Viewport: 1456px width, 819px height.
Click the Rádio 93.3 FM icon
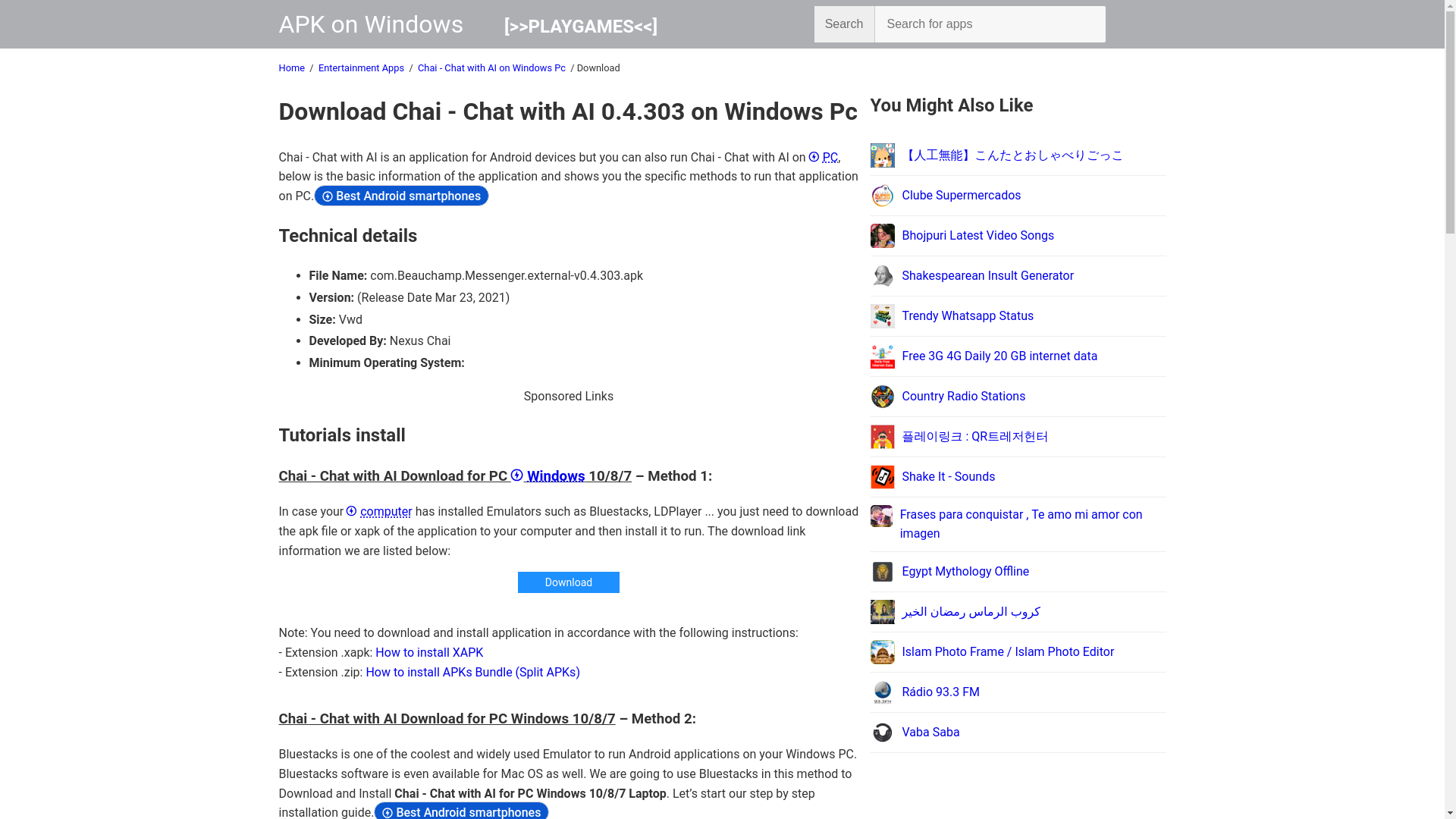tap(882, 692)
